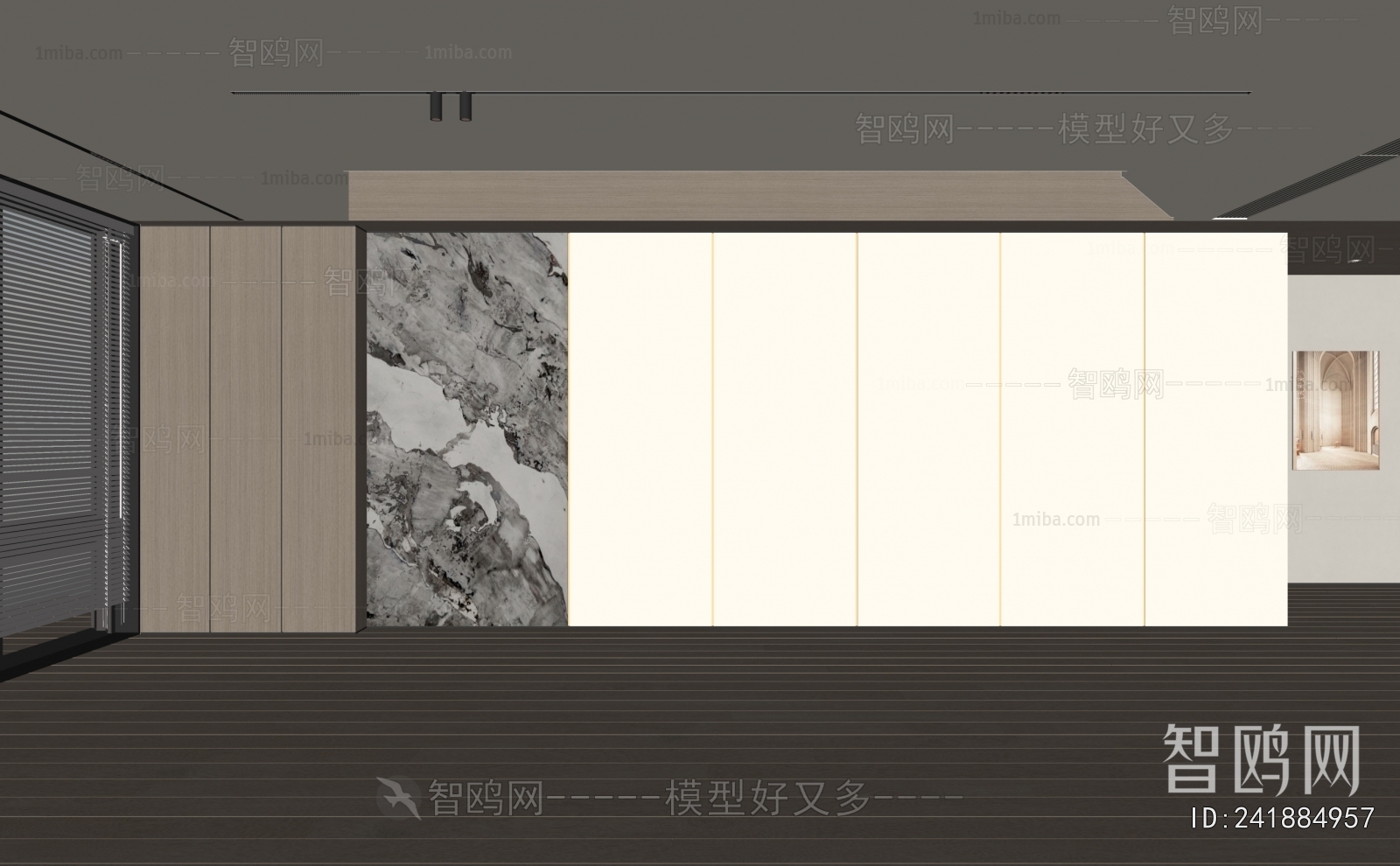The height and width of the screenshot is (866, 1400).
Task: Click the dark column between wood and marble
Action: click(360, 429)
